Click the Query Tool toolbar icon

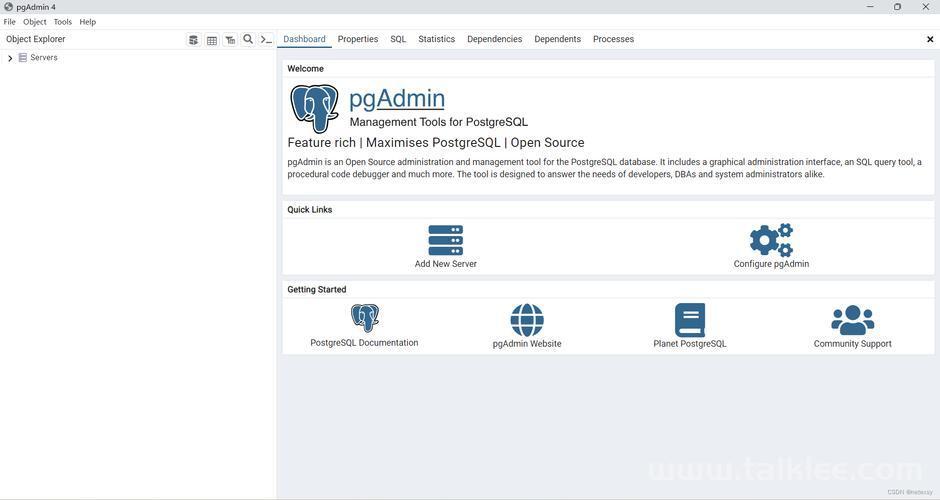pos(194,40)
